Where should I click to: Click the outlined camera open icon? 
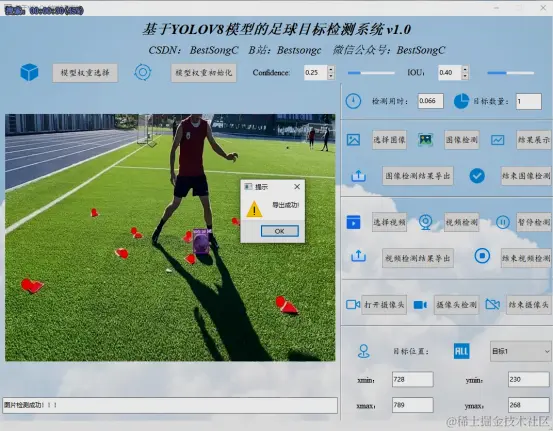click(x=353, y=304)
